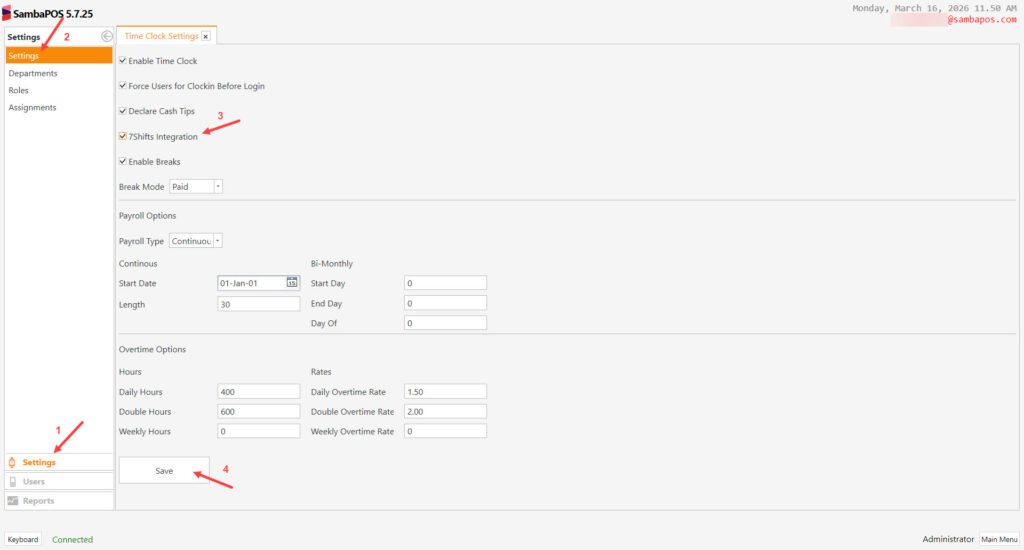
Task: Expand the Break Mode dropdown
Action: pyautogui.click(x=218, y=186)
